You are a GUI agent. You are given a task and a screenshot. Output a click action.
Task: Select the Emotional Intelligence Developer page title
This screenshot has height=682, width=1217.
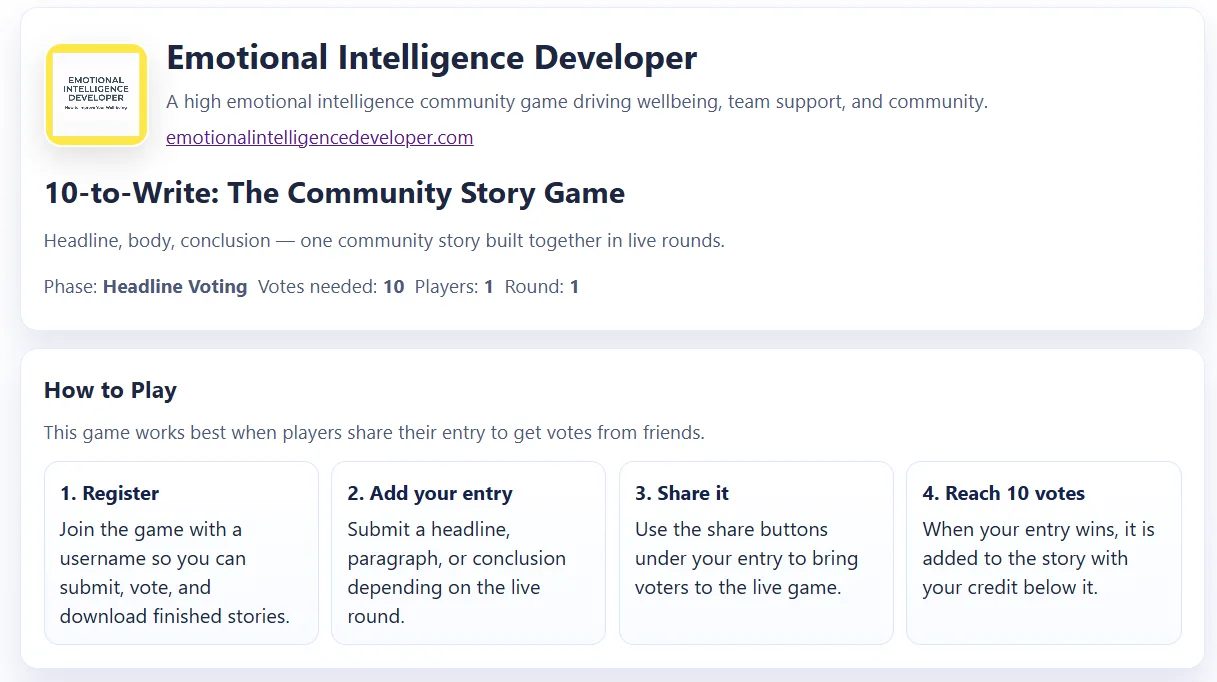431,57
